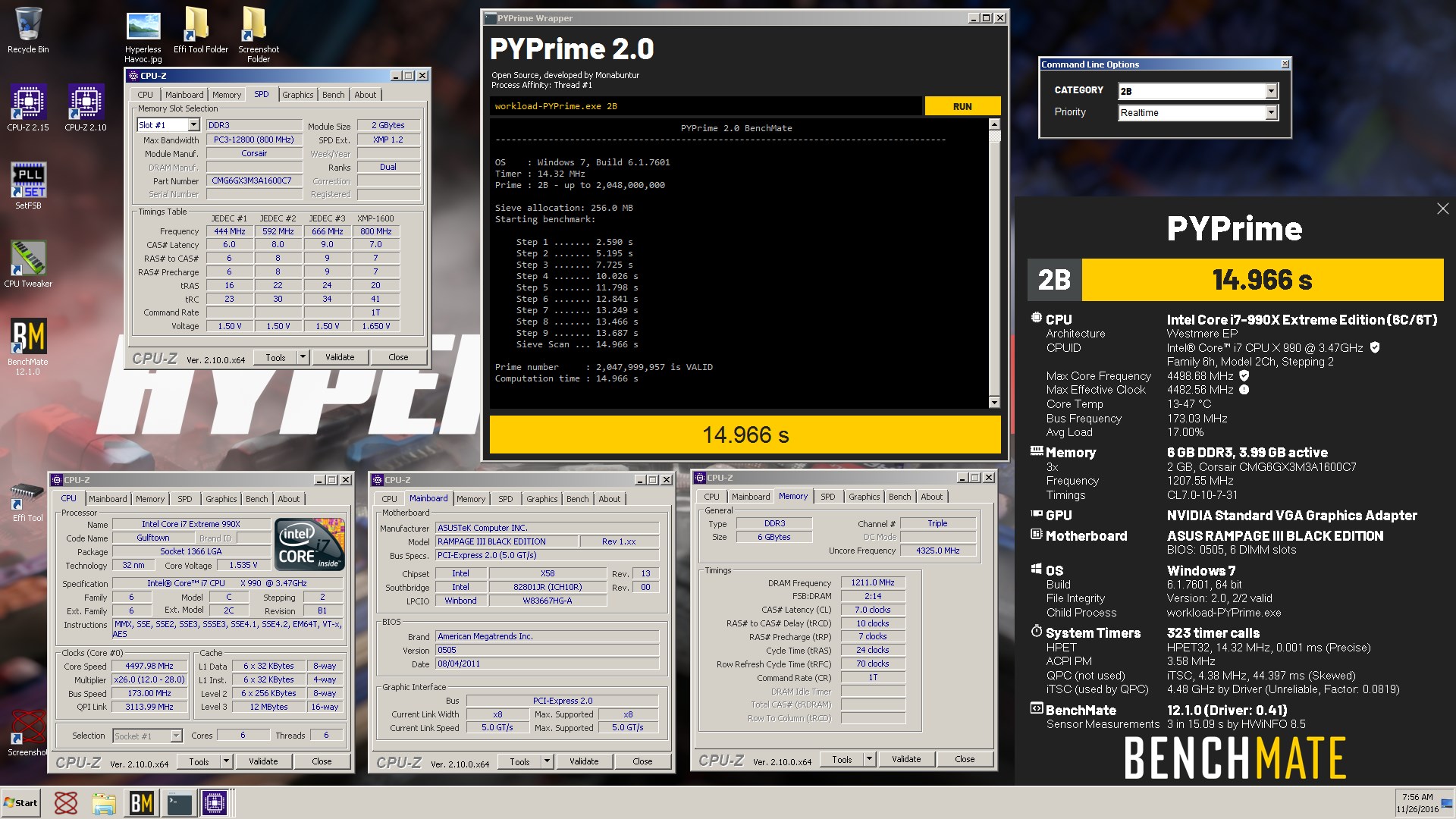
Task: Click the Multiplier x26.0 value field
Action: (149, 679)
